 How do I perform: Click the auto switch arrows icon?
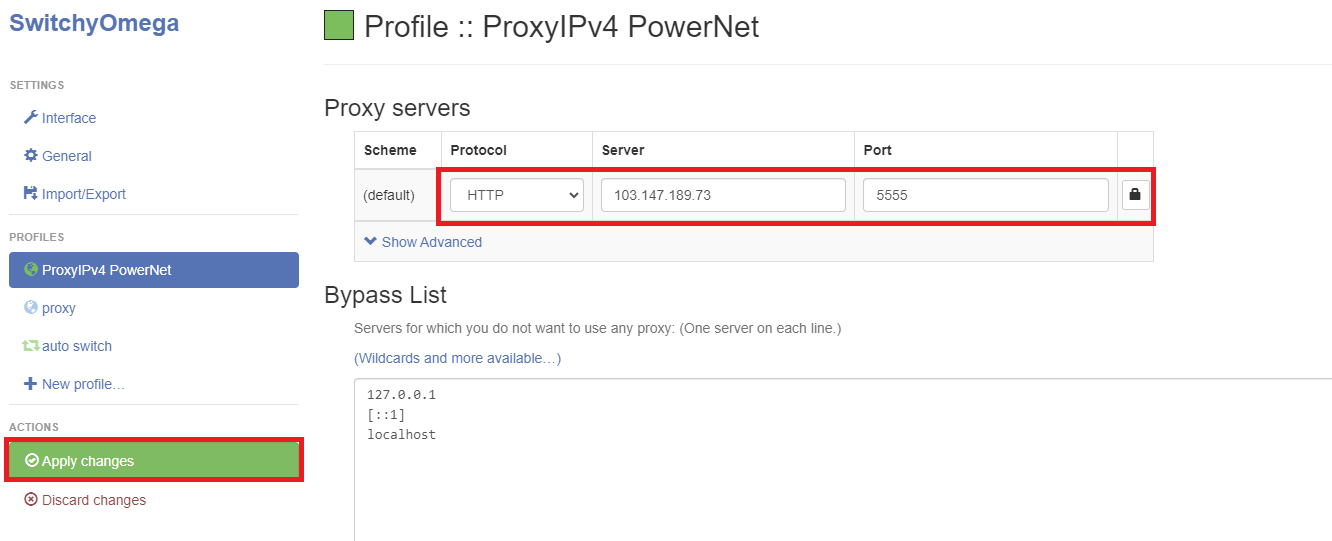(x=31, y=346)
